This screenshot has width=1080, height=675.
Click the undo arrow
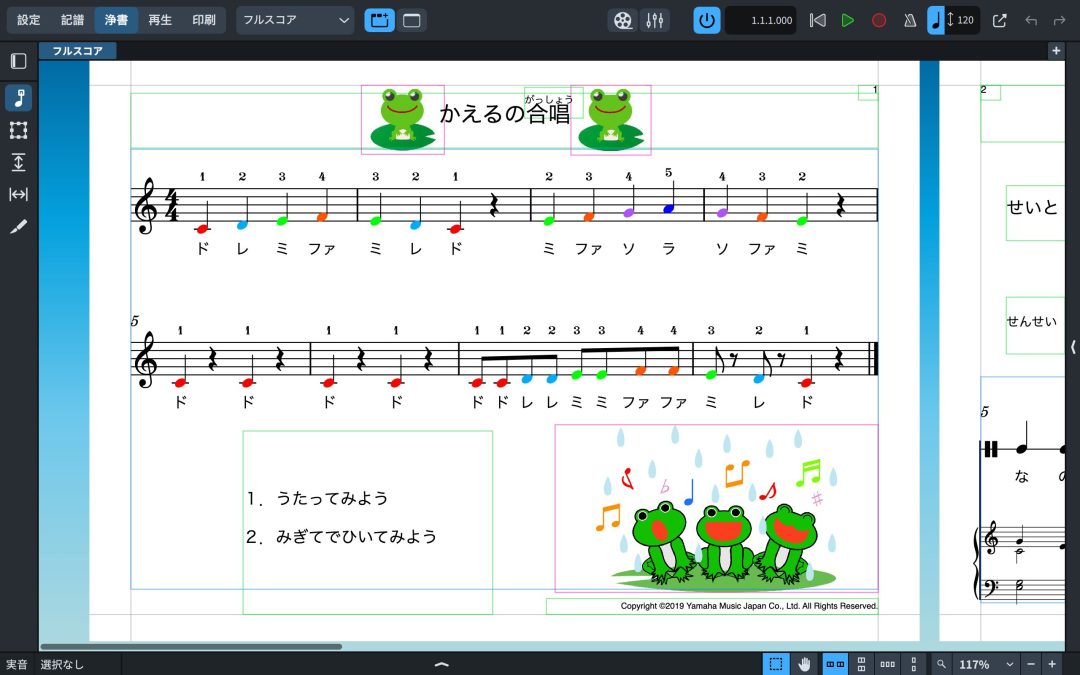1031,20
